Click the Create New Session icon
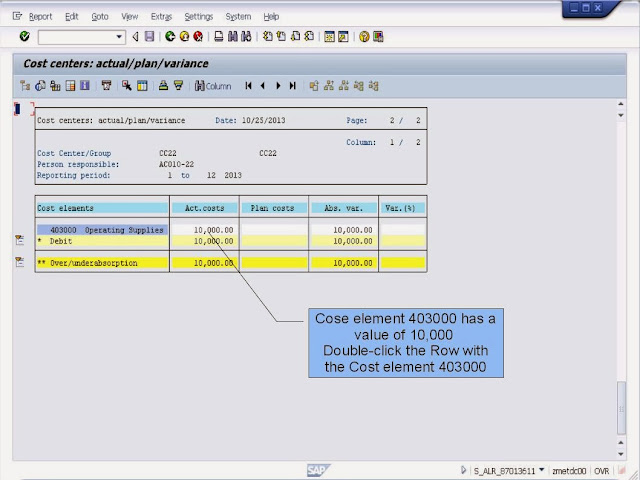The width and height of the screenshot is (640, 480). click(329, 37)
